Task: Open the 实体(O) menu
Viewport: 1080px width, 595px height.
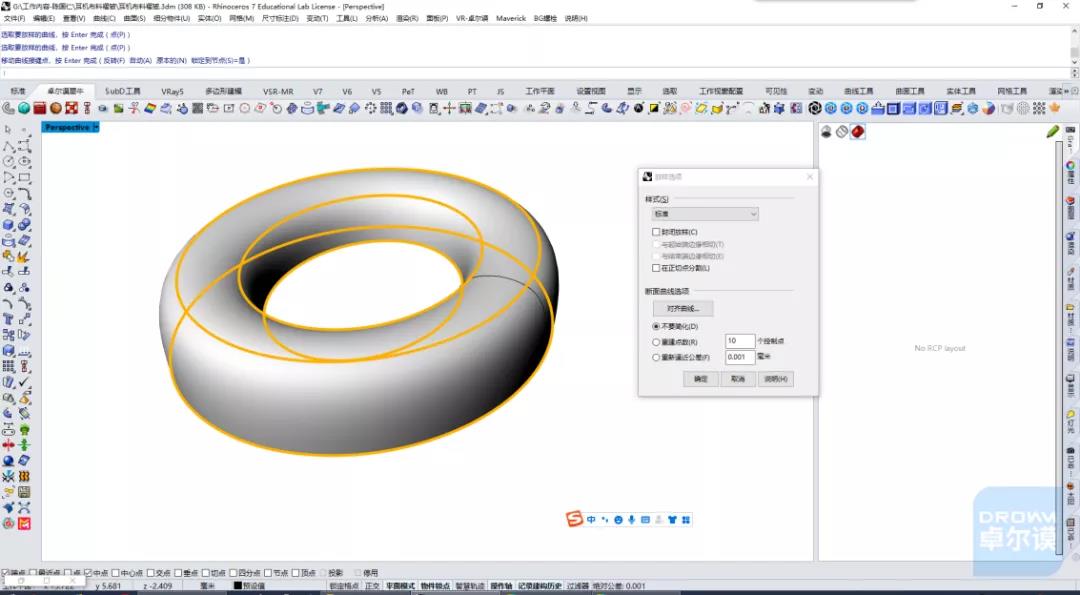Action: point(209,19)
